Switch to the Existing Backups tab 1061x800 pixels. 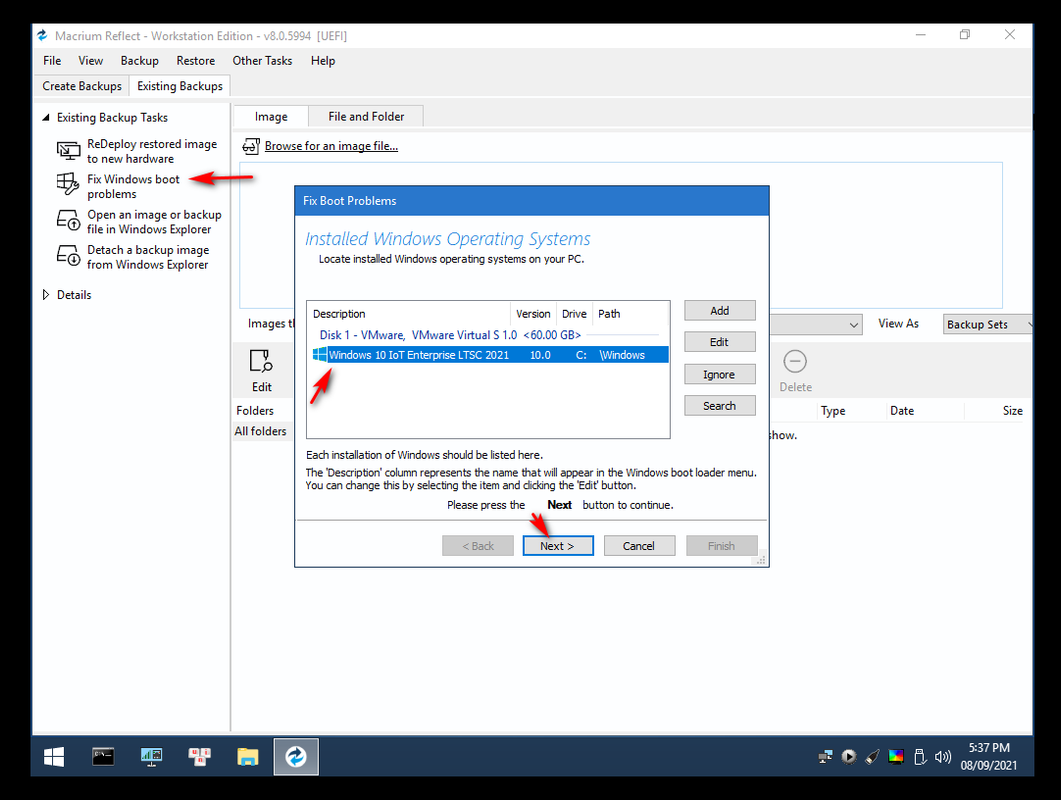point(180,86)
